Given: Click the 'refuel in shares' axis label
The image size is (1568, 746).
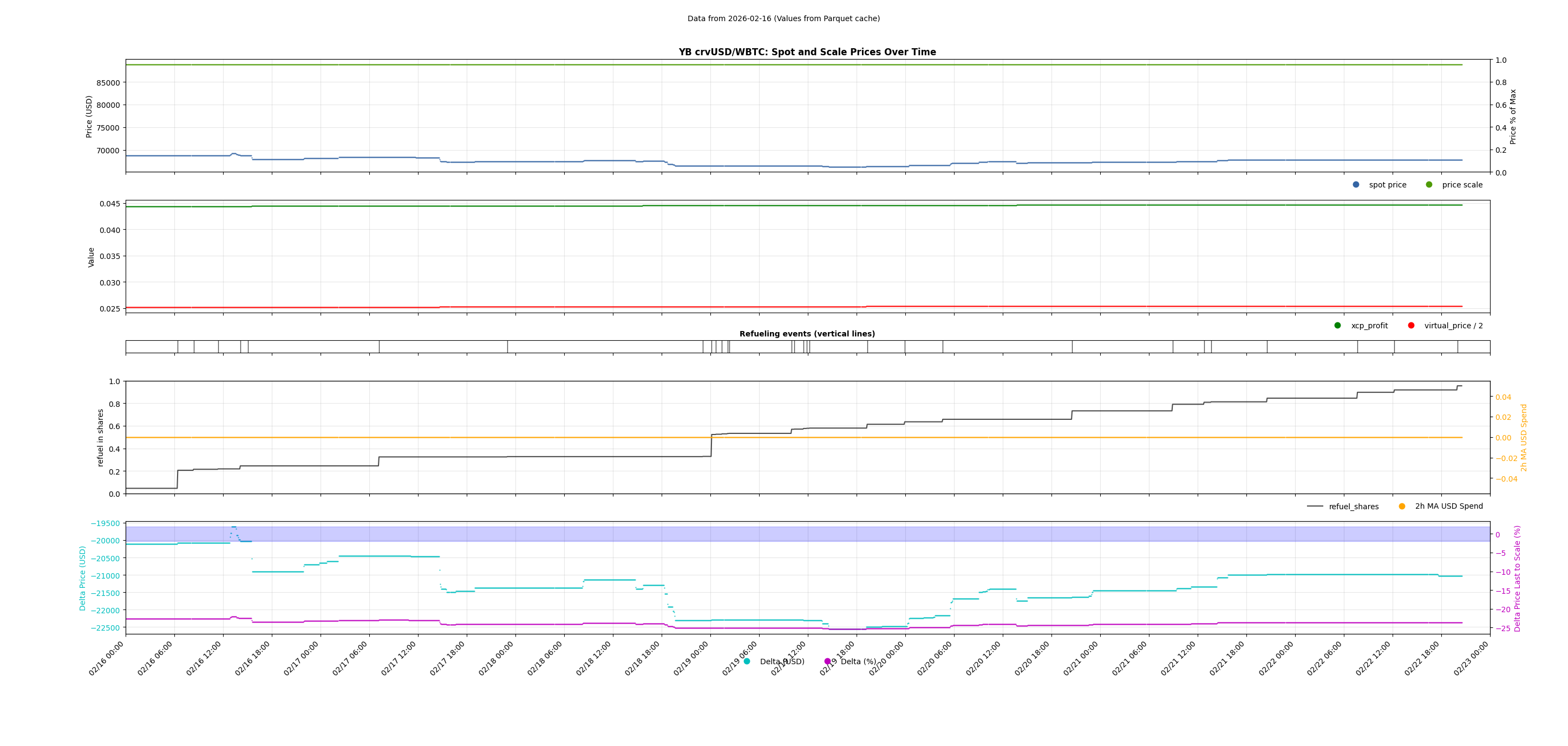Looking at the screenshot, I should click(100, 437).
